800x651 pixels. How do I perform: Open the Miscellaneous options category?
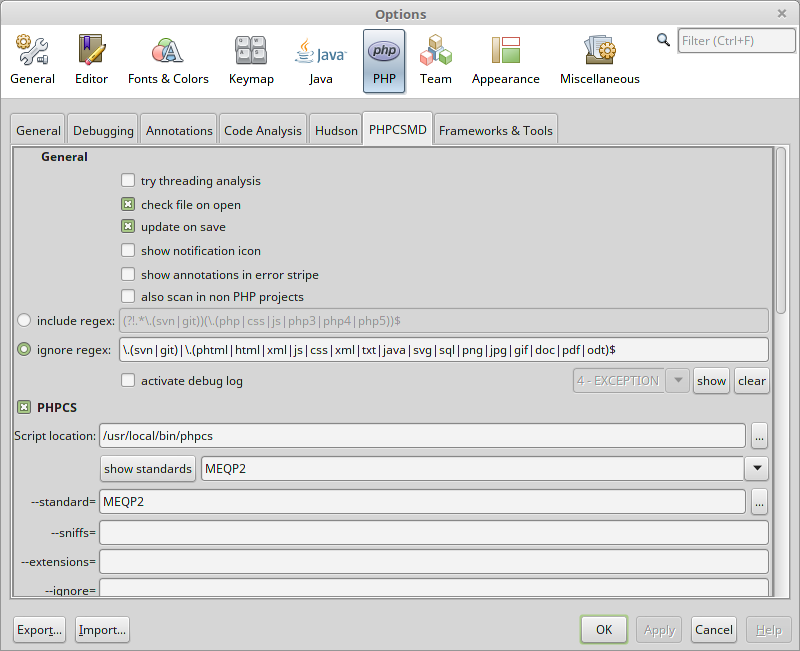(599, 60)
